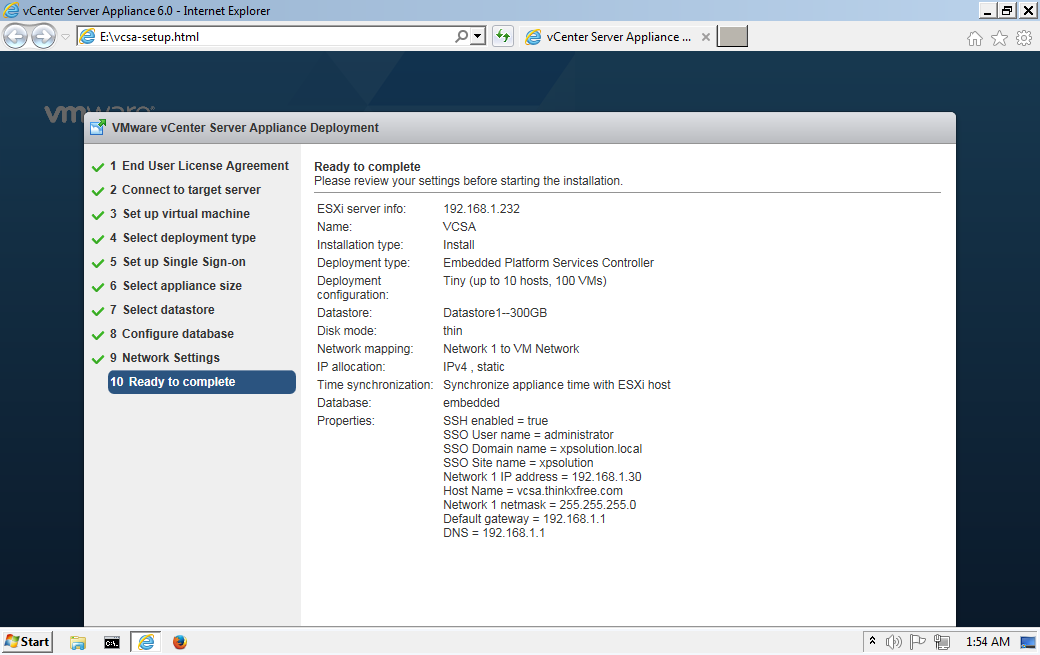
Task: Close the vCenter Server Appliance tab
Action: pos(706,37)
